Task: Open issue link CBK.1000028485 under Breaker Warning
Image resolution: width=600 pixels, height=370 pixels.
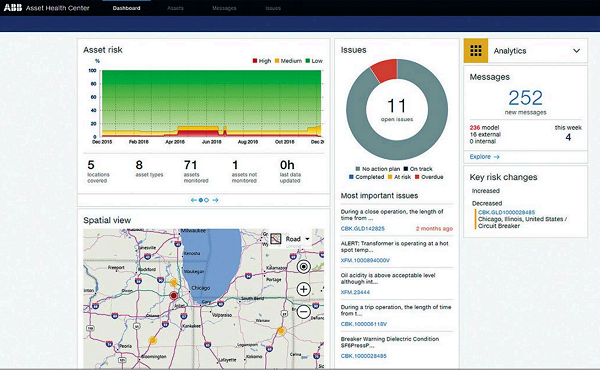Action: pos(364,356)
